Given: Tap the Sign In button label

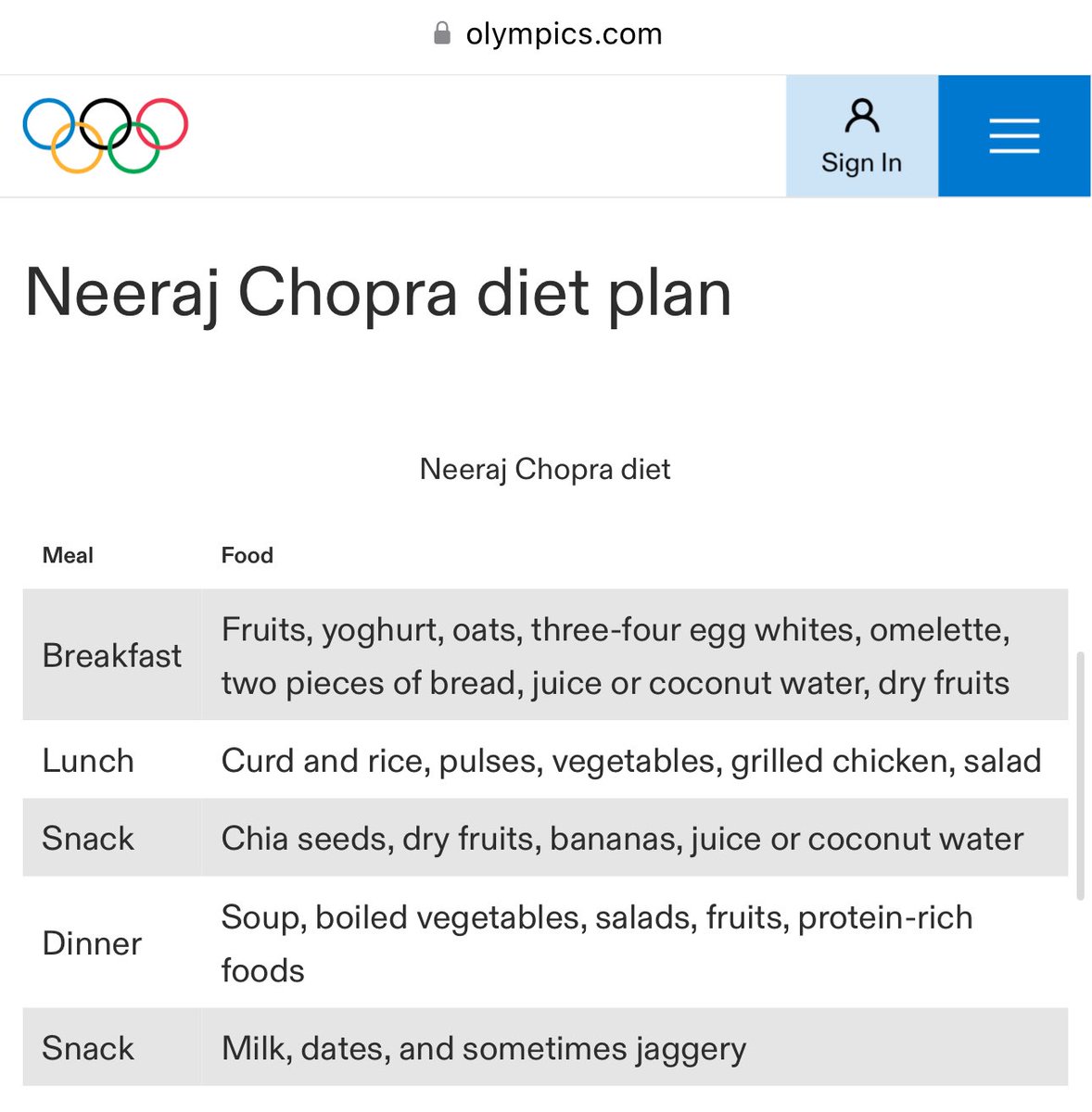Looking at the screenshot, I should click(x=861, y=162).
